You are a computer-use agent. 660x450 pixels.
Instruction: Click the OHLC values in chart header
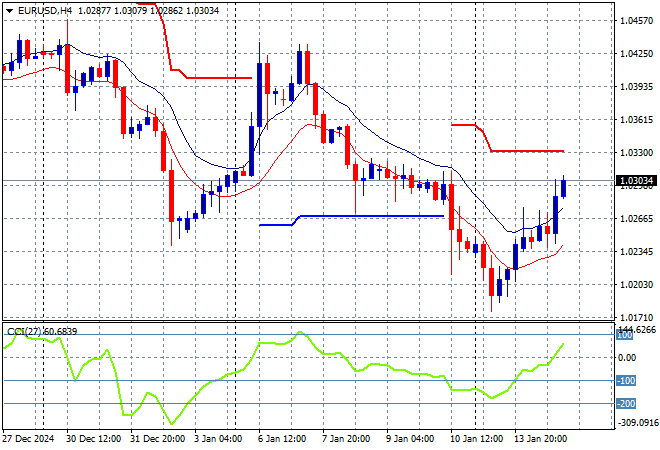pyautogui.click(x=133, y=10)
